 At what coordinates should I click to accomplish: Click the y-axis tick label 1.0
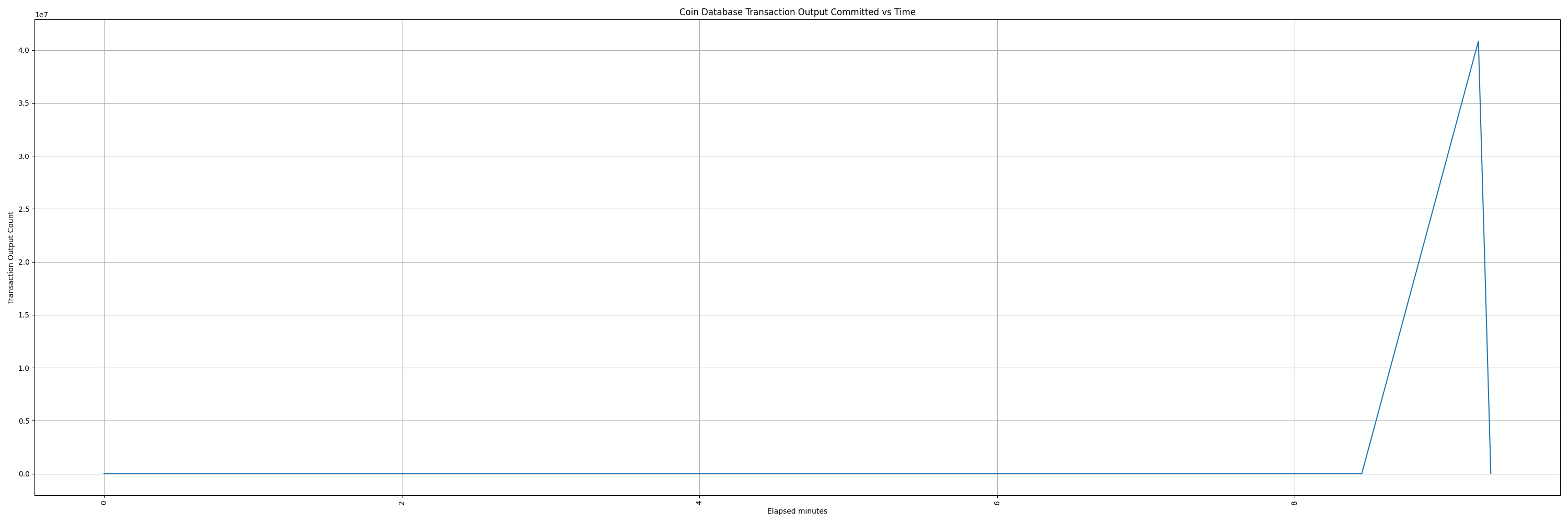pyautogui.click(x=23, y=368)
